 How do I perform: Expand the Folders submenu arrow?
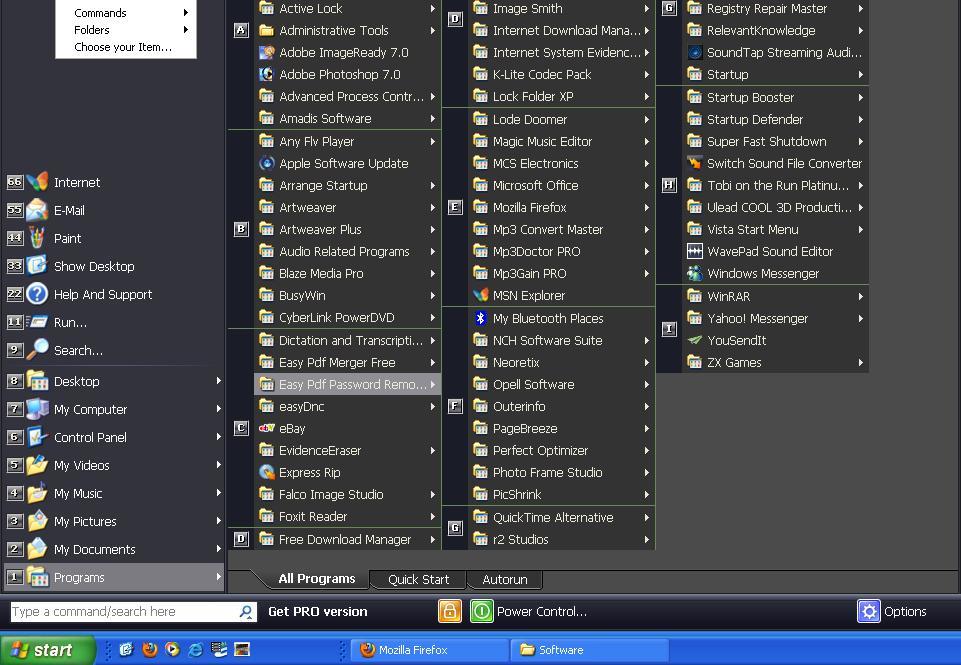(185, 29)
